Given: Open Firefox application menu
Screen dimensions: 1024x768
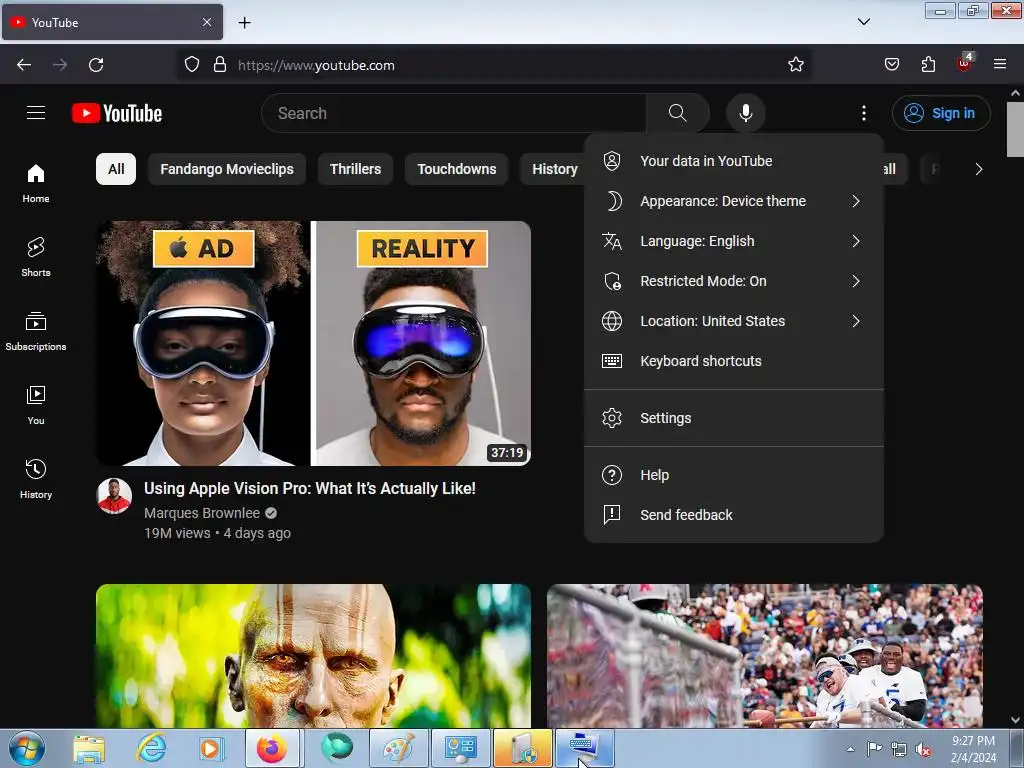Looking at the screenshot, I should (1000, 65).
